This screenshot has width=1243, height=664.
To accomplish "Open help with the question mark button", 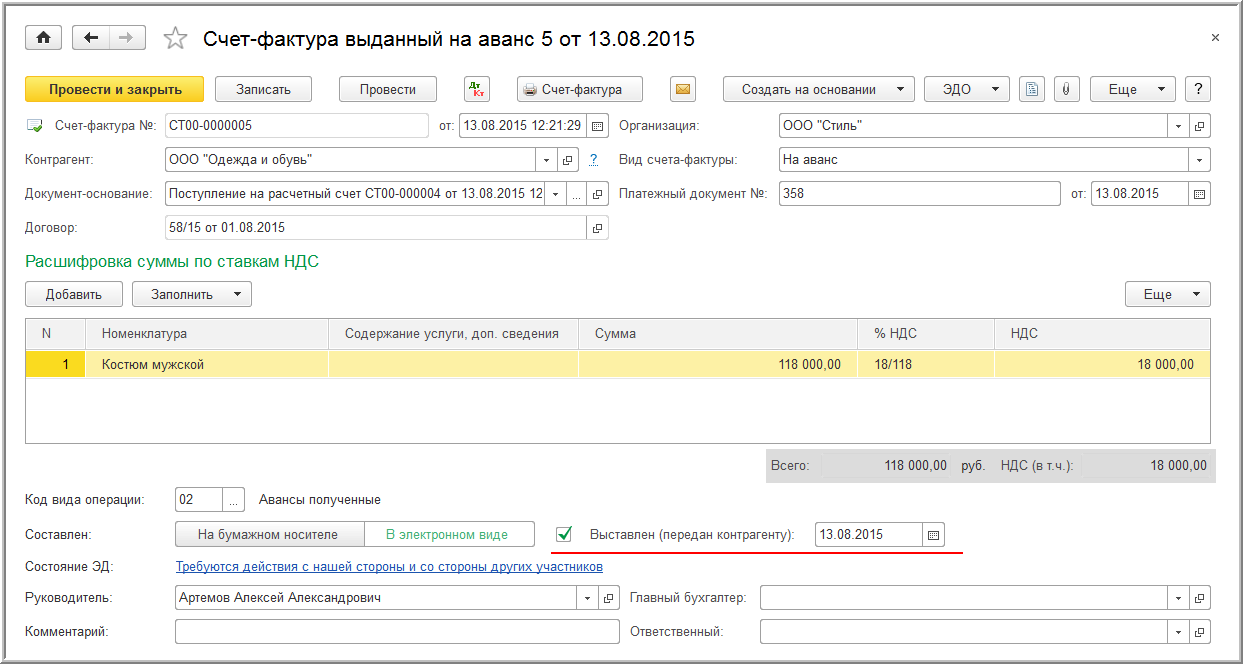I will [1198, 89].
